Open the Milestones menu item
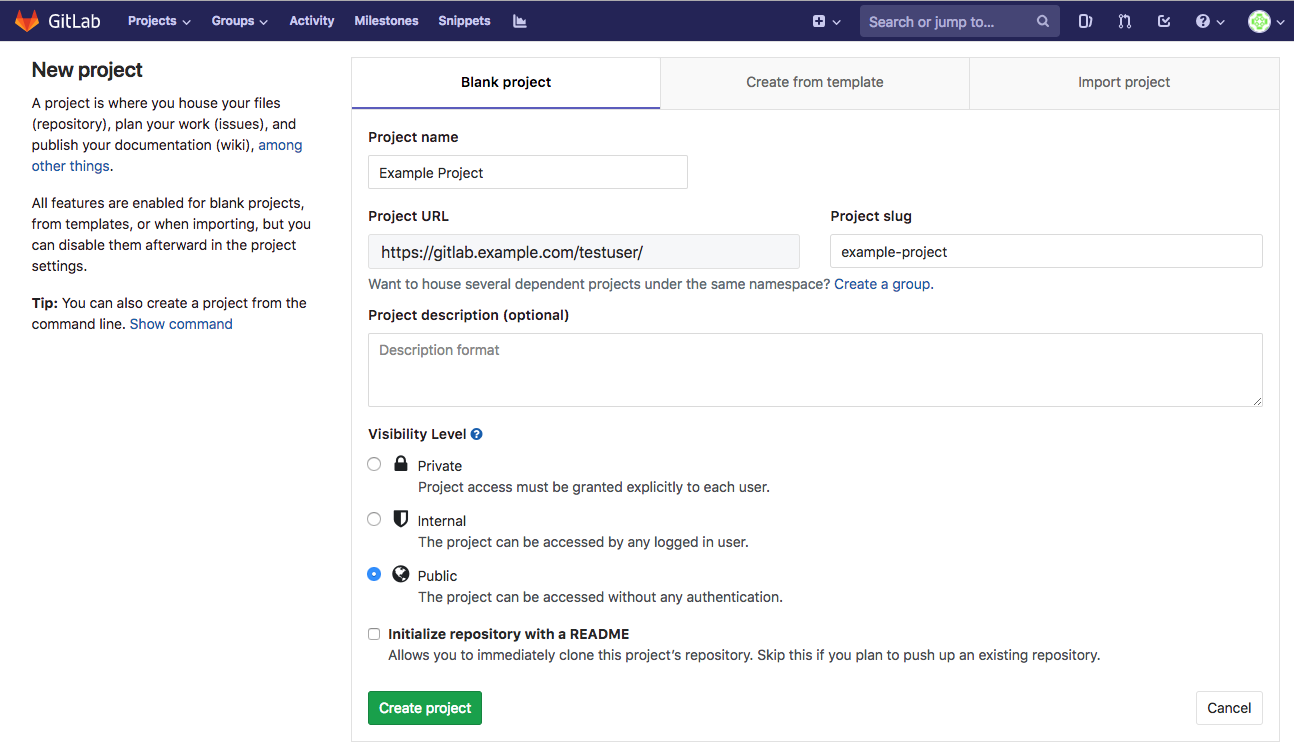This screenshot has height=751, width=1294. [x=386, y=20]
